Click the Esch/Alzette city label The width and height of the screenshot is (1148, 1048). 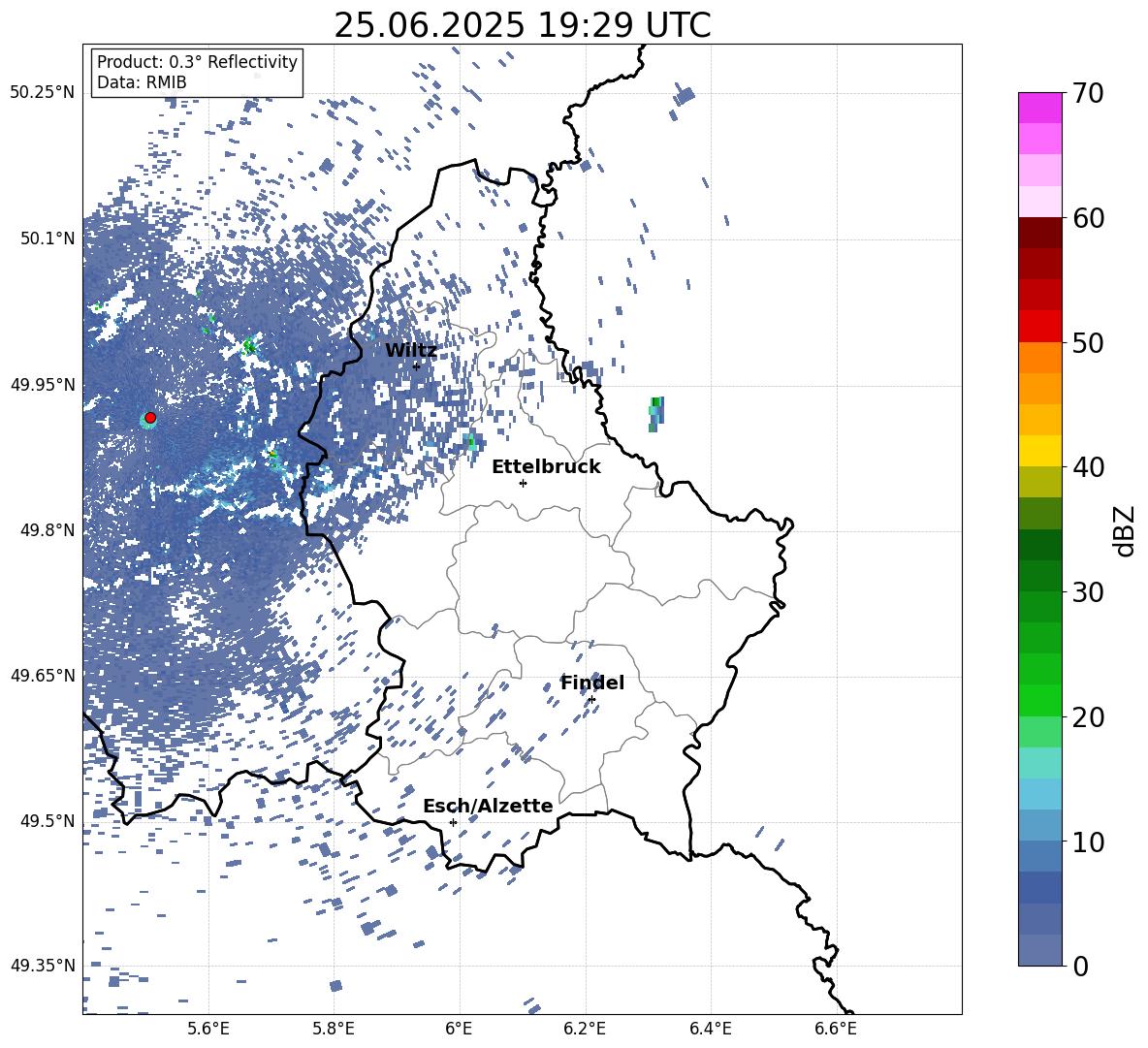(x=489, y=806)
